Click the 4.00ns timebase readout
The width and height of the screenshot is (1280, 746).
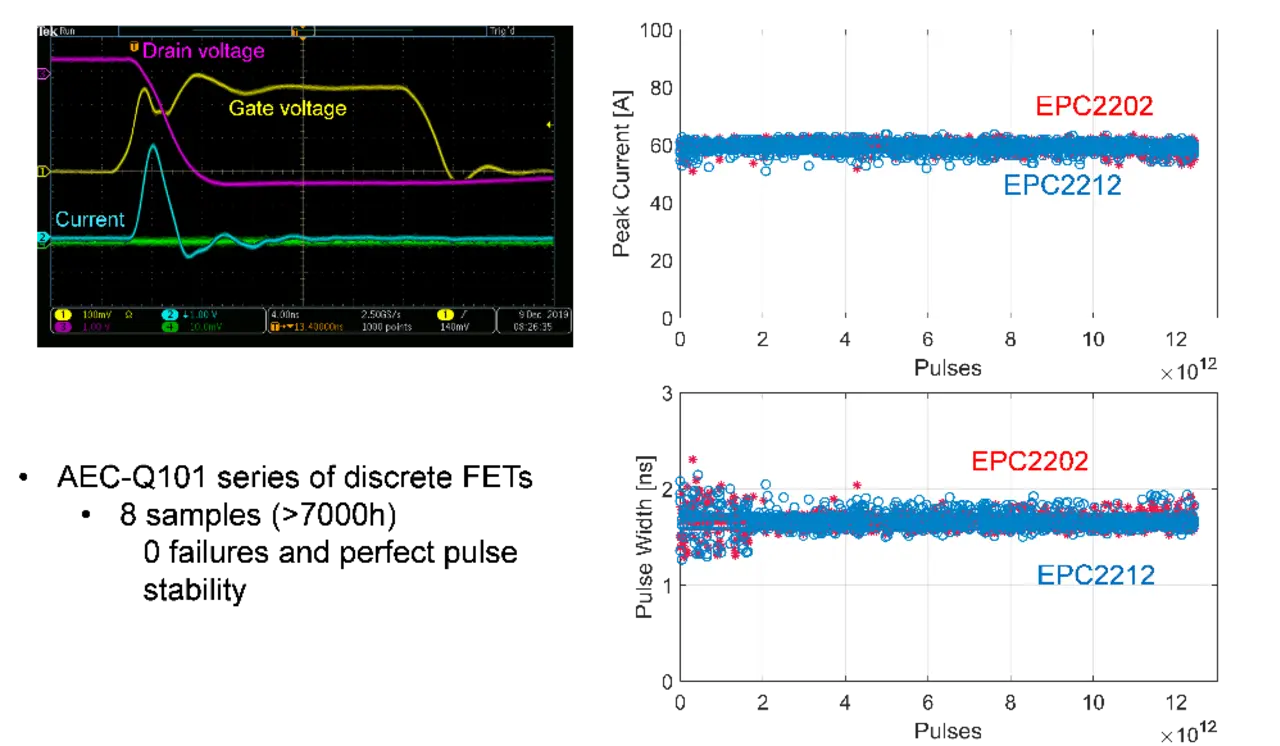click(x=285, y=315)
